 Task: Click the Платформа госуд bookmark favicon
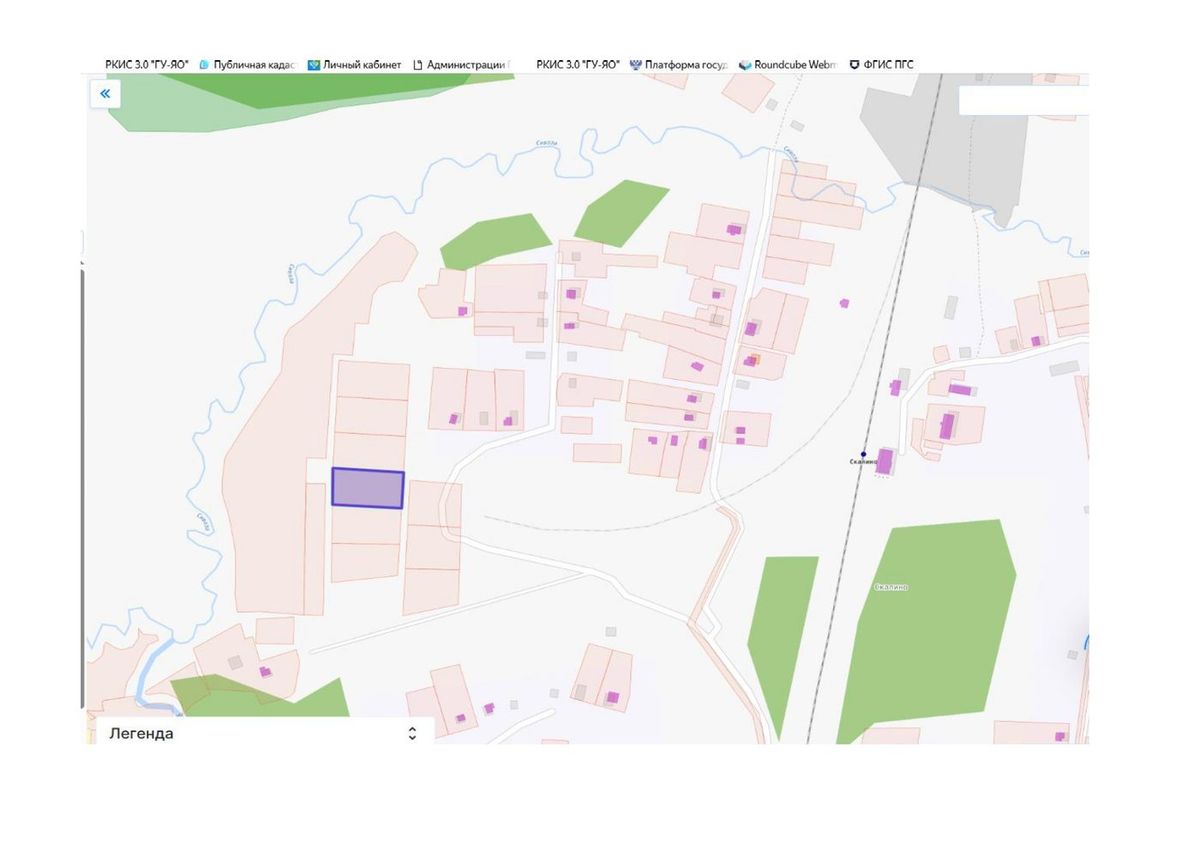635,65
